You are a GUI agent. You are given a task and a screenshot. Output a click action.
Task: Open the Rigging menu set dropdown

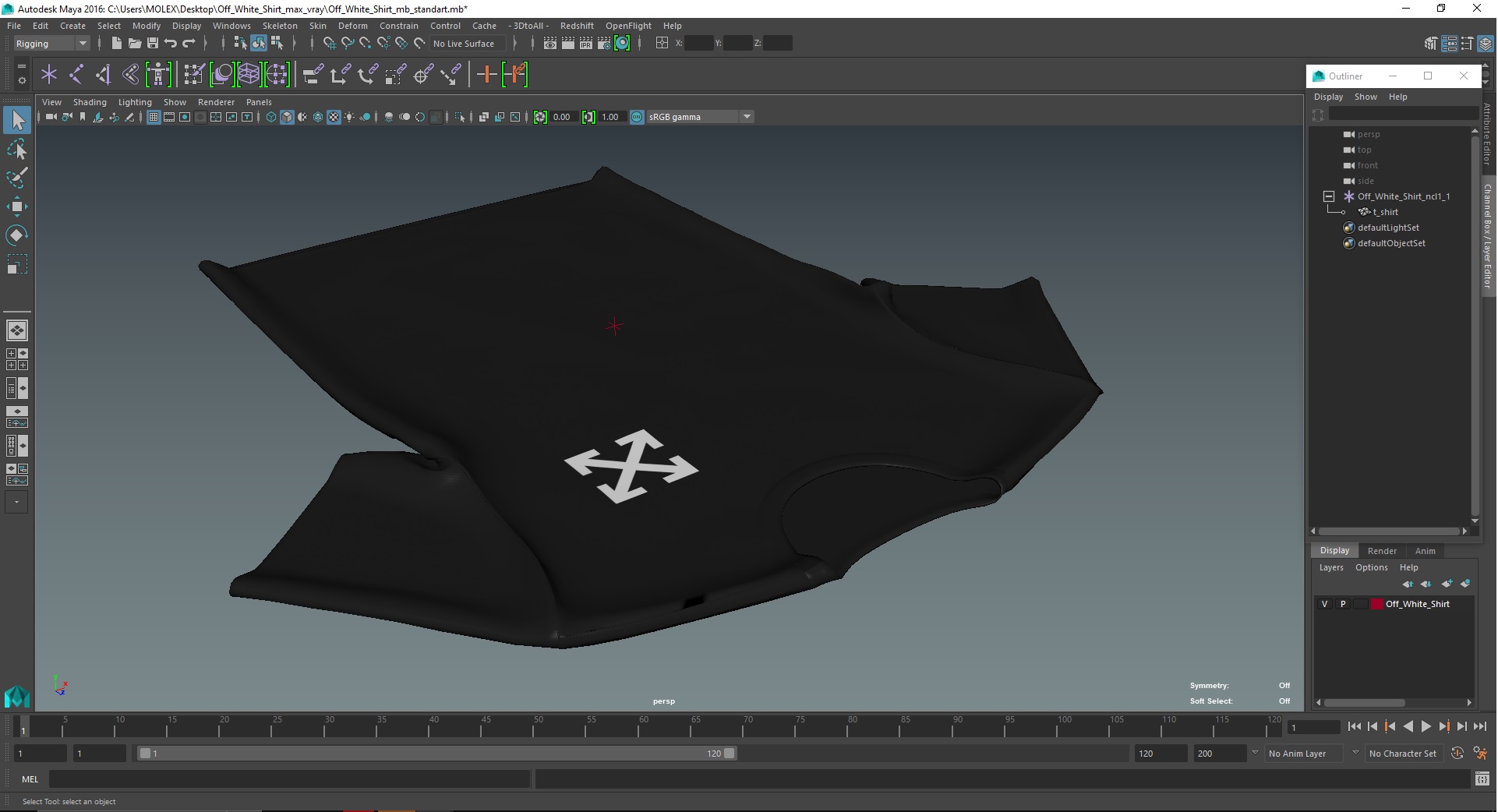click(51, 44)
